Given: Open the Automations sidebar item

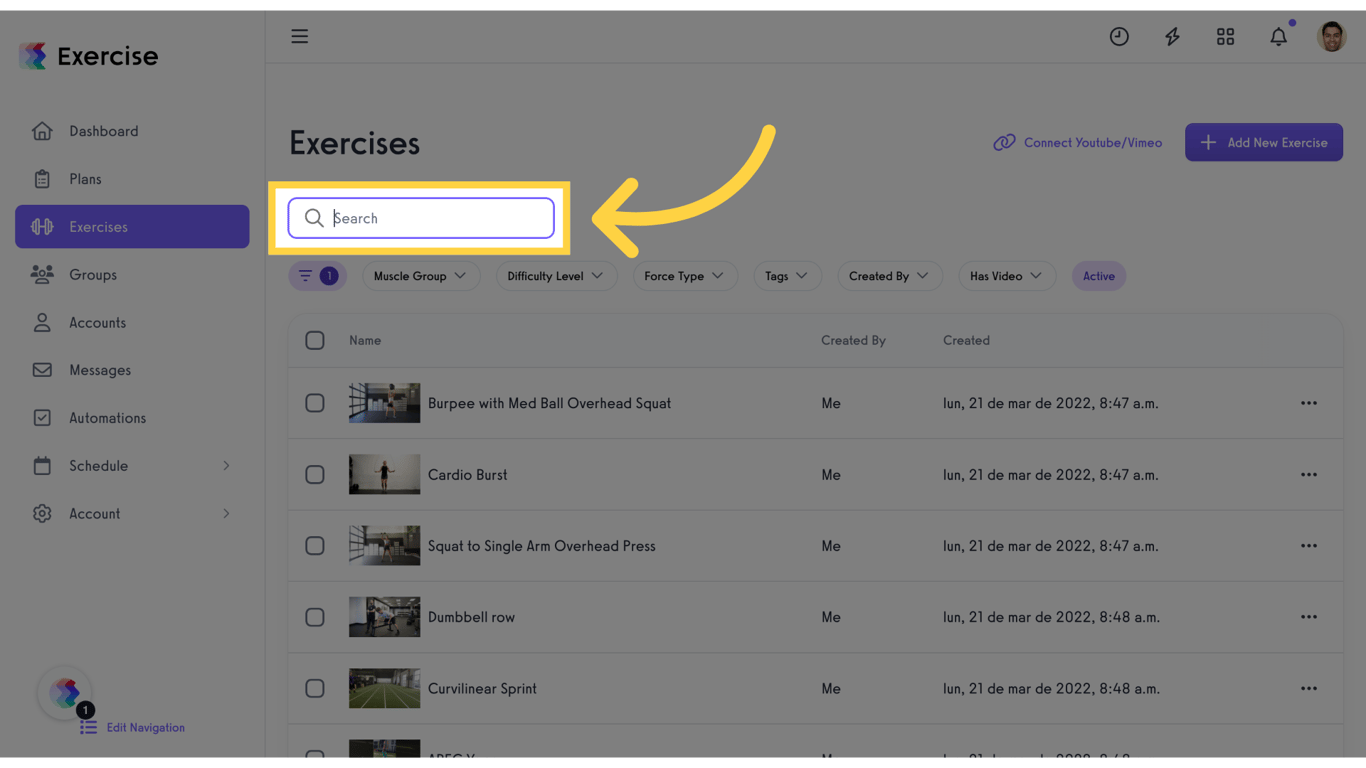Looking at the screenshot, I should click(107, 418).
